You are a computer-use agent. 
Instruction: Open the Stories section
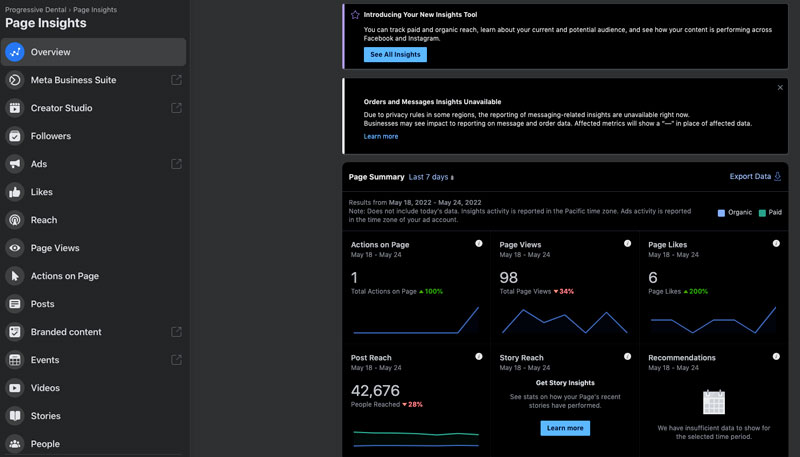[x=93, y=416]
